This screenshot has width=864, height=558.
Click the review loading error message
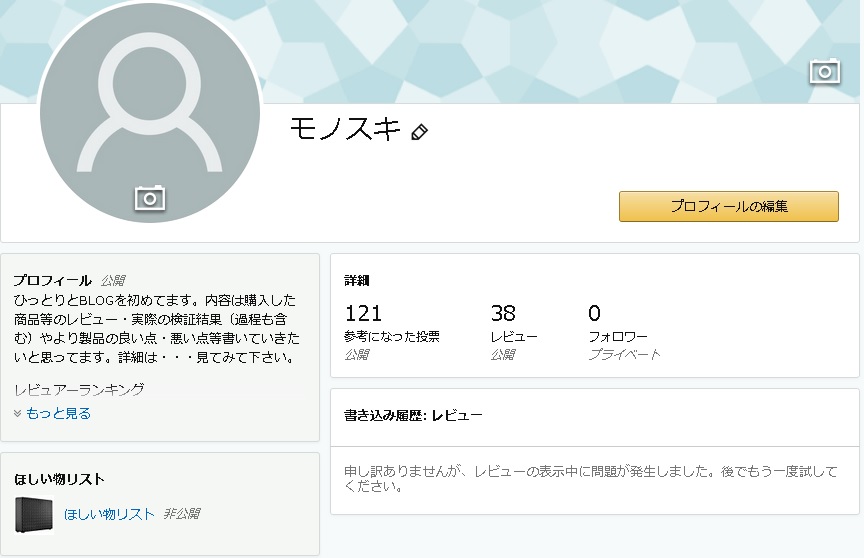pos(593,479)
